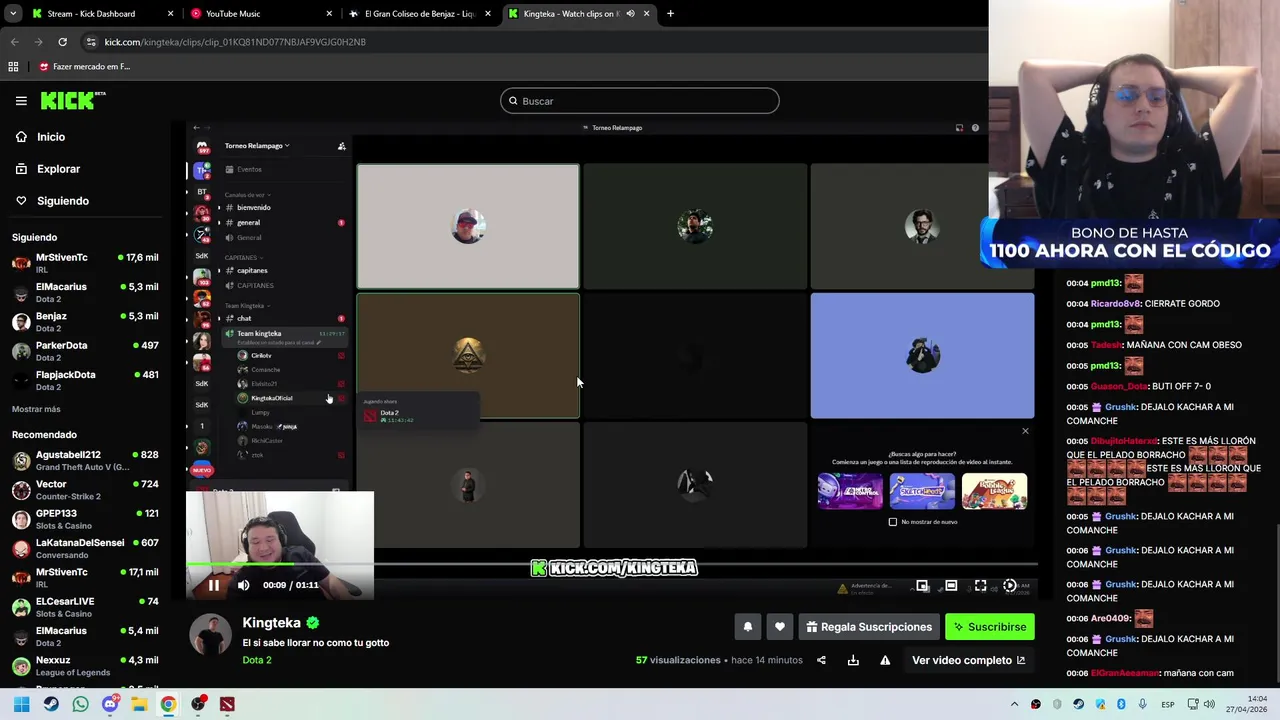
Task: Open GPEP133 Slots & Casino channel
Action: pyautogui.click(x=85, y=519)
